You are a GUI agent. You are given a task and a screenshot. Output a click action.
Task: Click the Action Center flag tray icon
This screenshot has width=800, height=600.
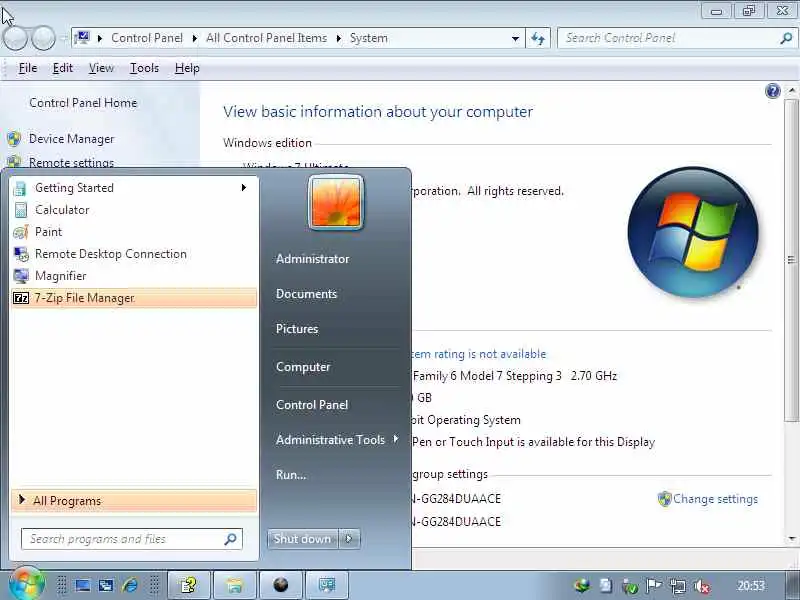coord(654,586)
